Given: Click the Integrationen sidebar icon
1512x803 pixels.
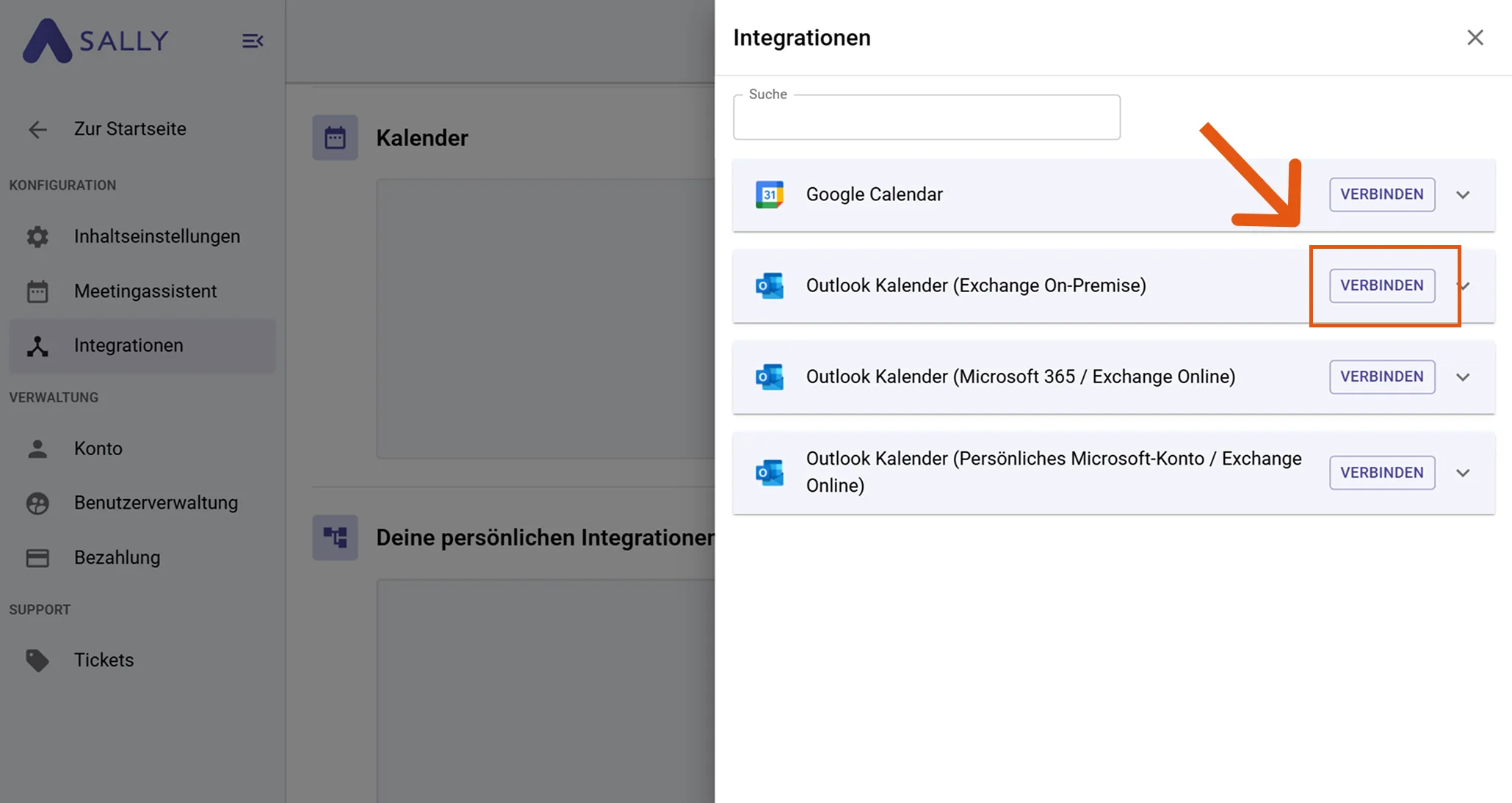Looking at the screenshot, I should pos(37,346).
